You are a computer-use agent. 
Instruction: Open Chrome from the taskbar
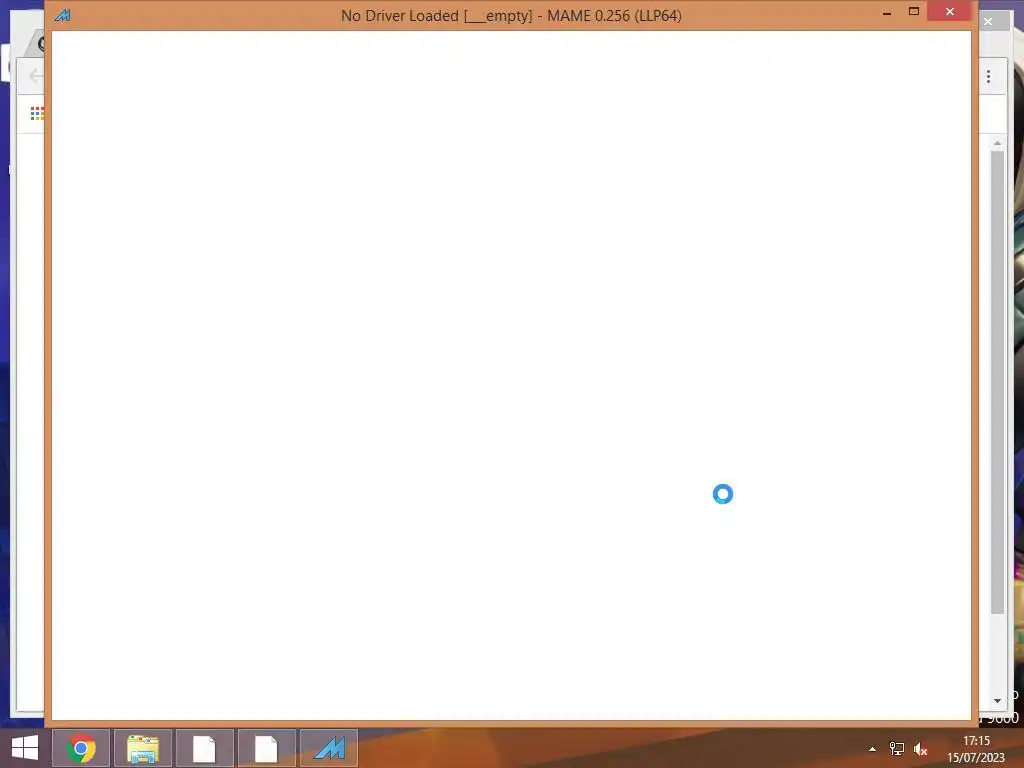tap(81, 748)
